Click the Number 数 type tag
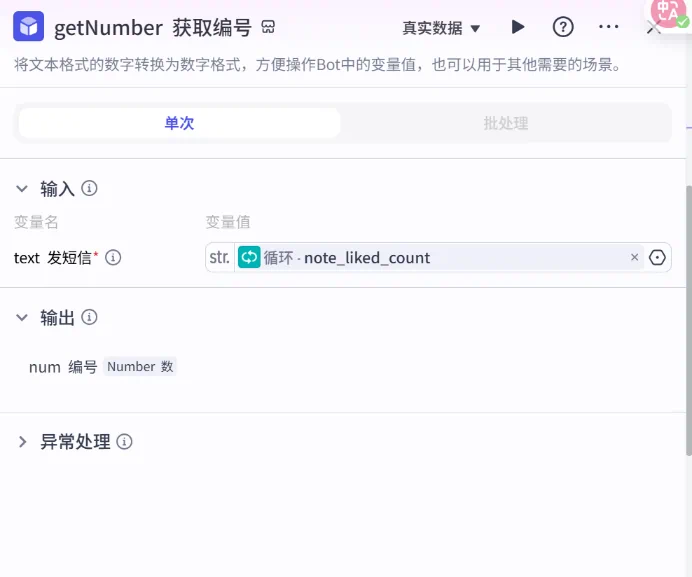 [140, 366]
